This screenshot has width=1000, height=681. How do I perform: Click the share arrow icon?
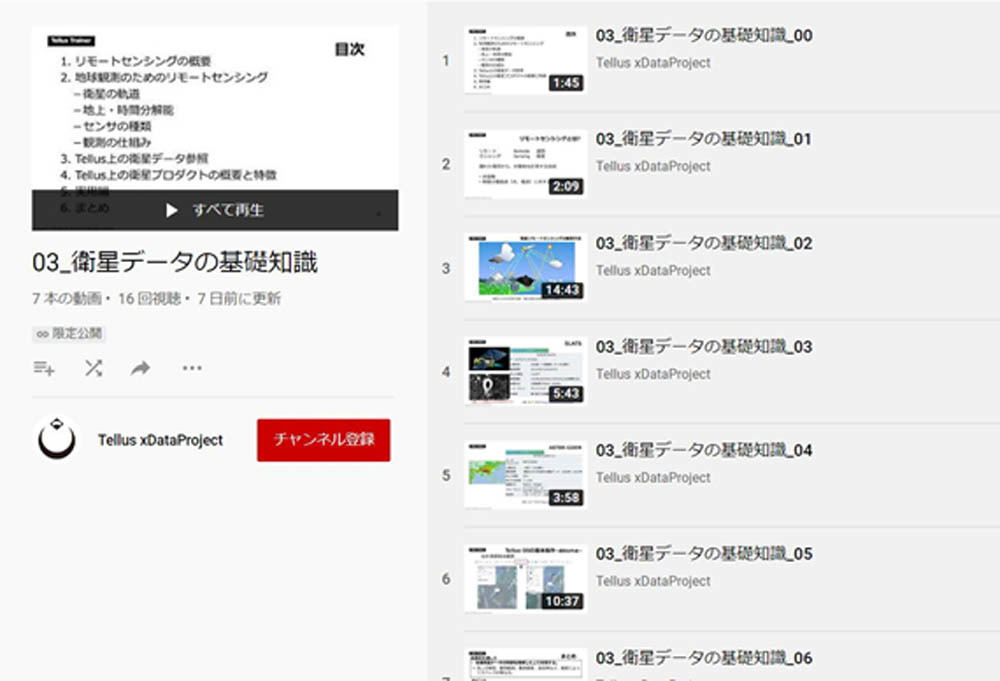pyautogui.click(x=140, y=368)
